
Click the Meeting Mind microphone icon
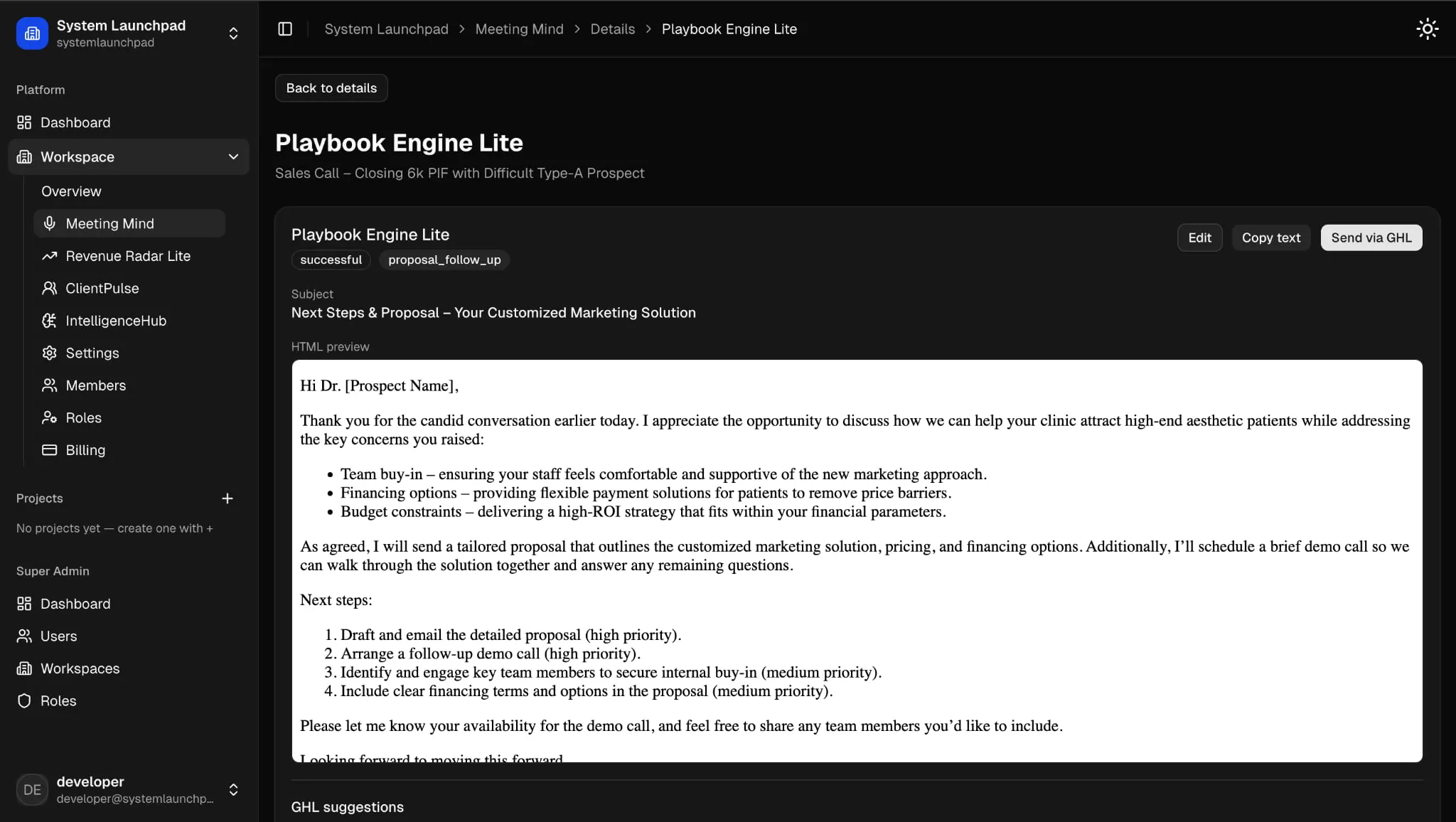point(49,224)
